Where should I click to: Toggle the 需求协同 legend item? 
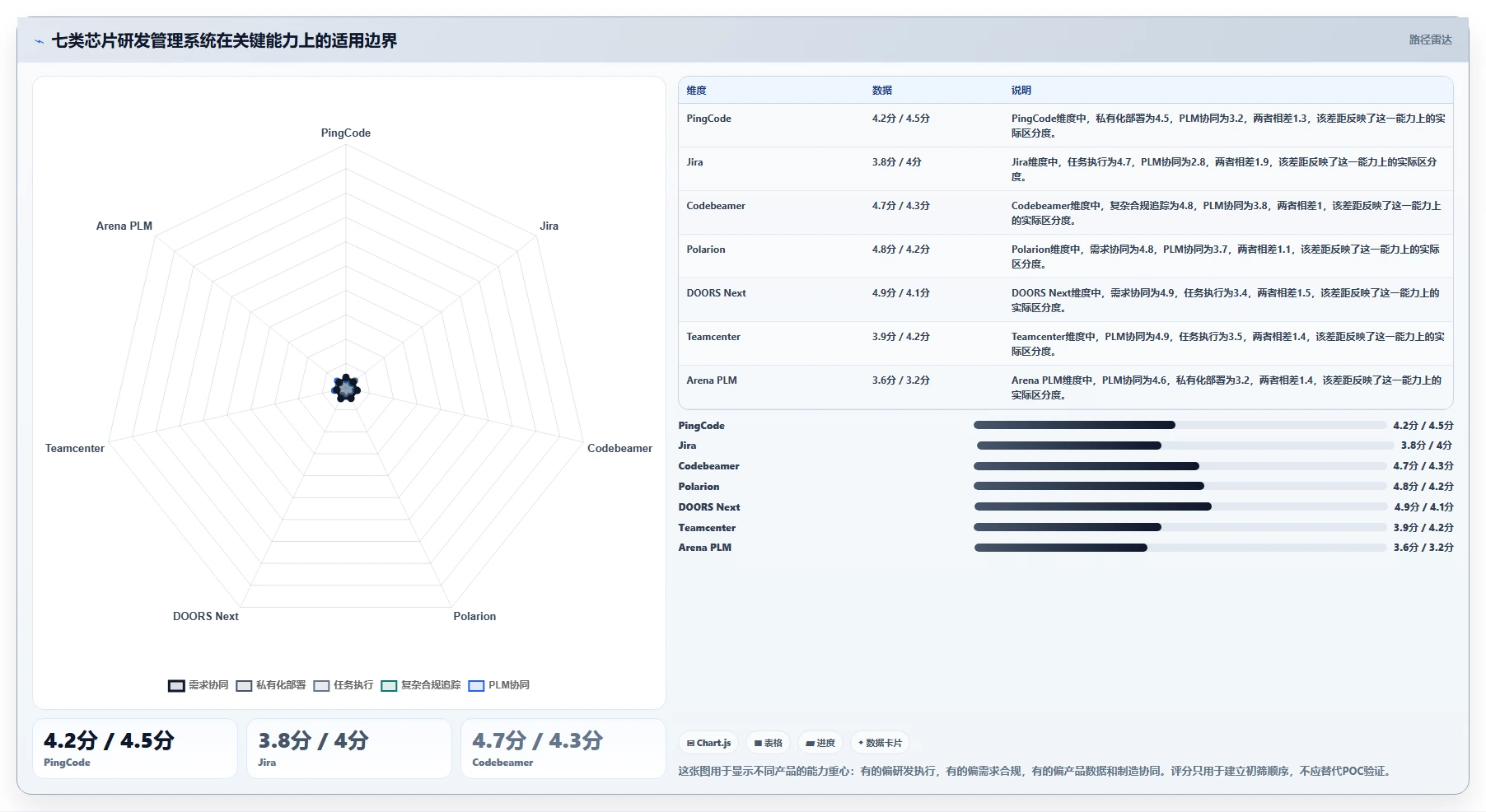pyautogui.click(x=199, y=685)
